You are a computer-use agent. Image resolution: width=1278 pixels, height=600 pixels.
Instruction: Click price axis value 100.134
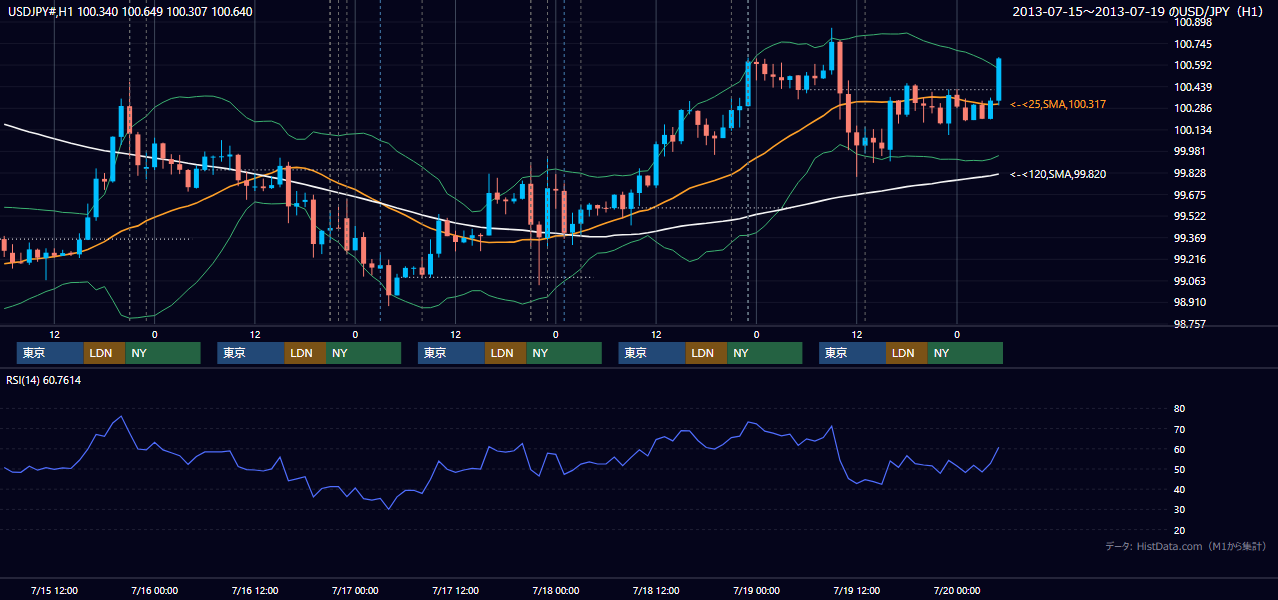tap(1193, 130)
